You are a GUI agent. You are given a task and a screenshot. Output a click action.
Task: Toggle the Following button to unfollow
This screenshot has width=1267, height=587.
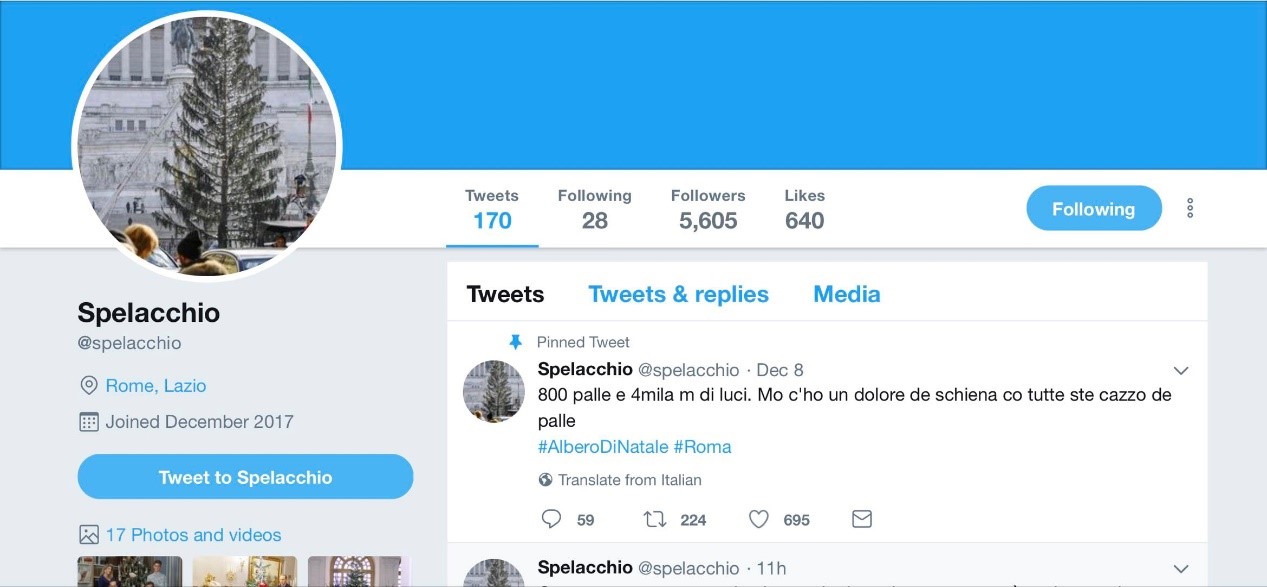click(1093, 208)
